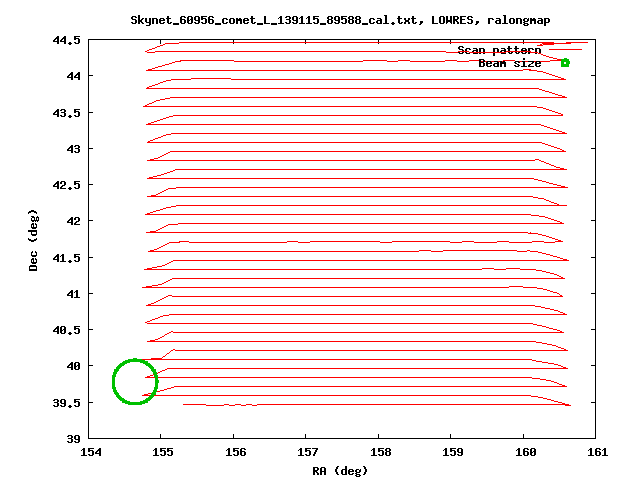Click the 44.5 tick label on Dec axis
640x480 pixels.
67,40
